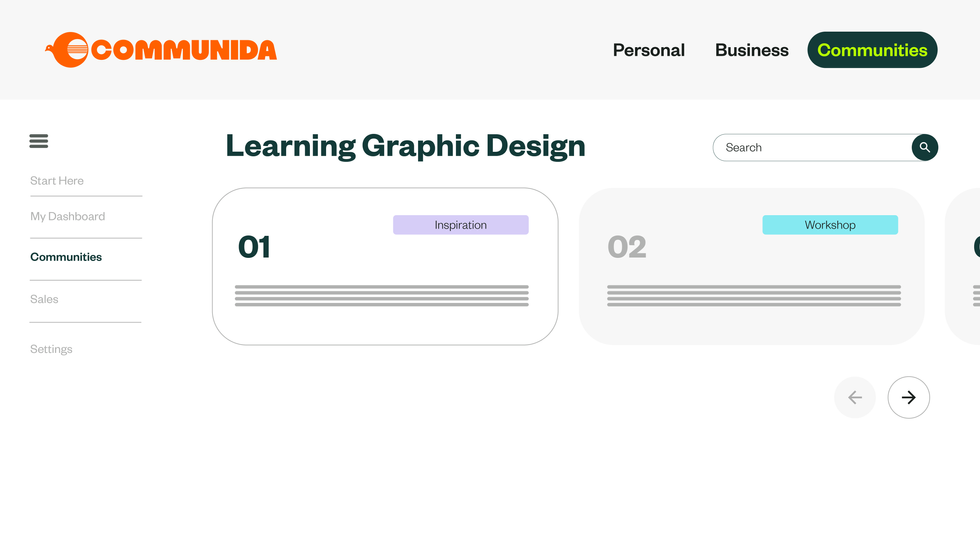Viewport: 980px width, 550px height.
Task: Click the purple Inspiration tag
Action: tap(460, 225)
